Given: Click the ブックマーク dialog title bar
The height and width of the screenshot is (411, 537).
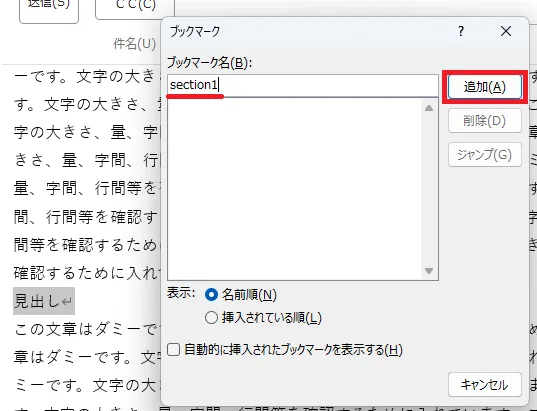Looking at the screenshot, I should click(x=308, y=32).
